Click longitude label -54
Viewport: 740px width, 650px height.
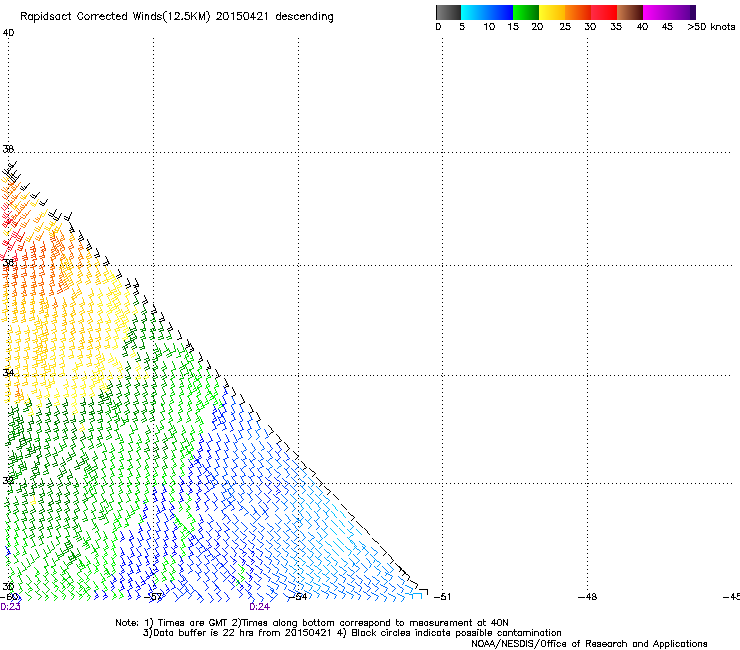[298, 597]
